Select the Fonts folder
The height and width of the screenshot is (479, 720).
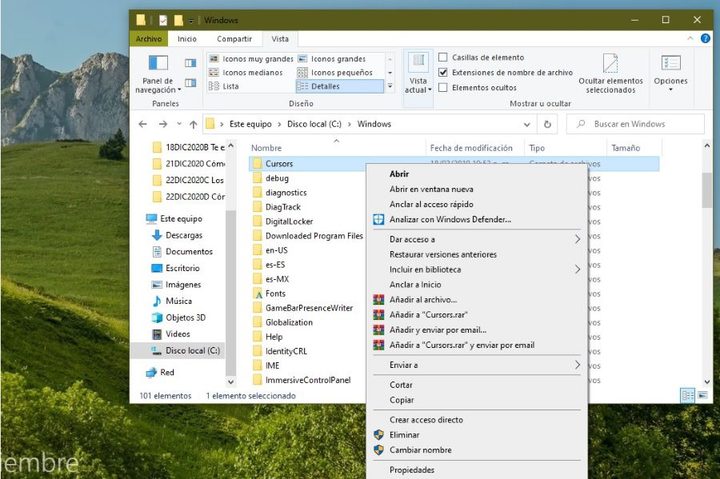tap(269, 293)
